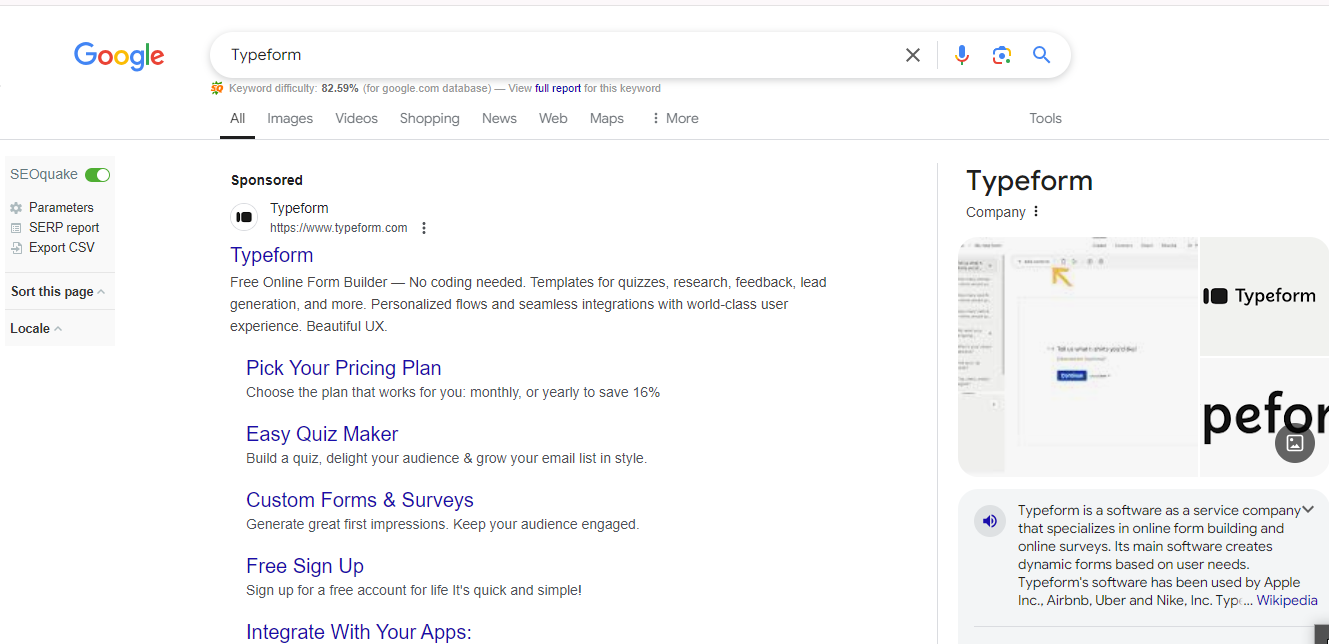
Task: Open Google Lens image search
Action: point(1001,55)
